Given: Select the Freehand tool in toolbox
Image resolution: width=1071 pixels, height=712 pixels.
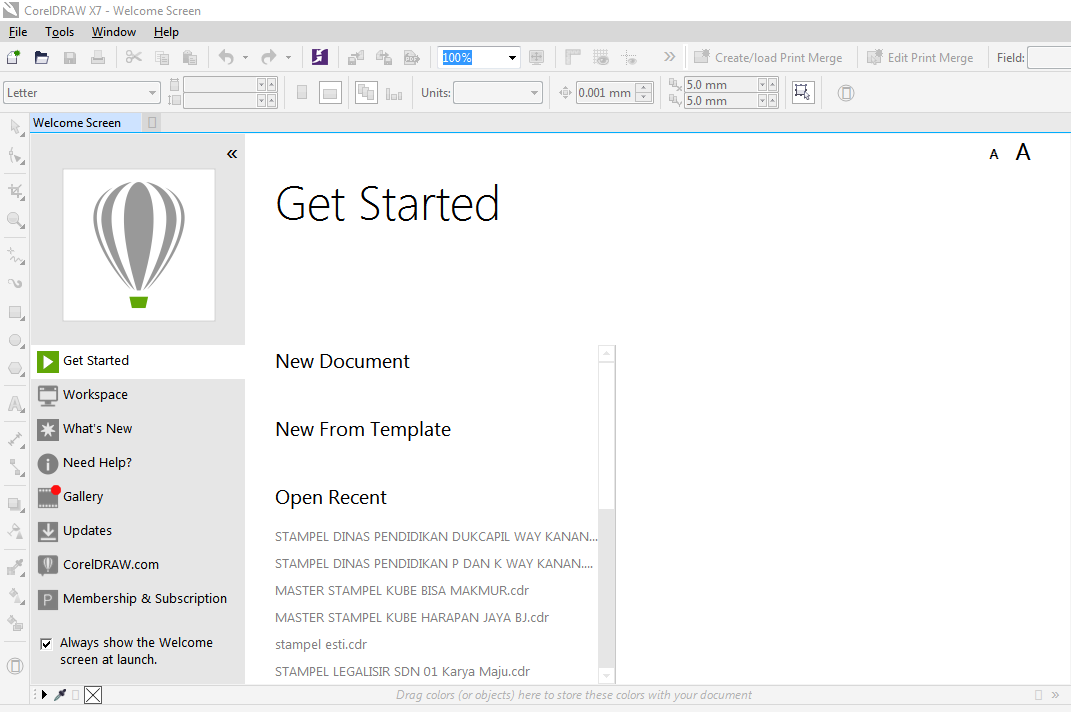Looking at the screenshot, I should [16, 256].
